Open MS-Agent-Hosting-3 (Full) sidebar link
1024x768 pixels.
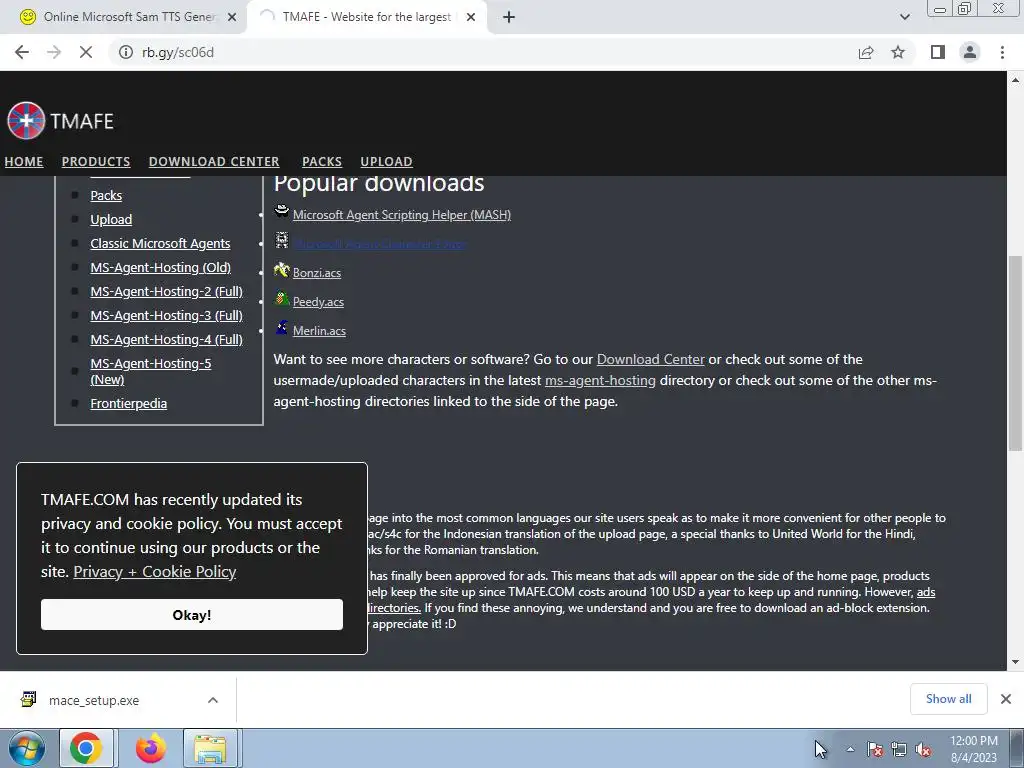coord(167,315)
